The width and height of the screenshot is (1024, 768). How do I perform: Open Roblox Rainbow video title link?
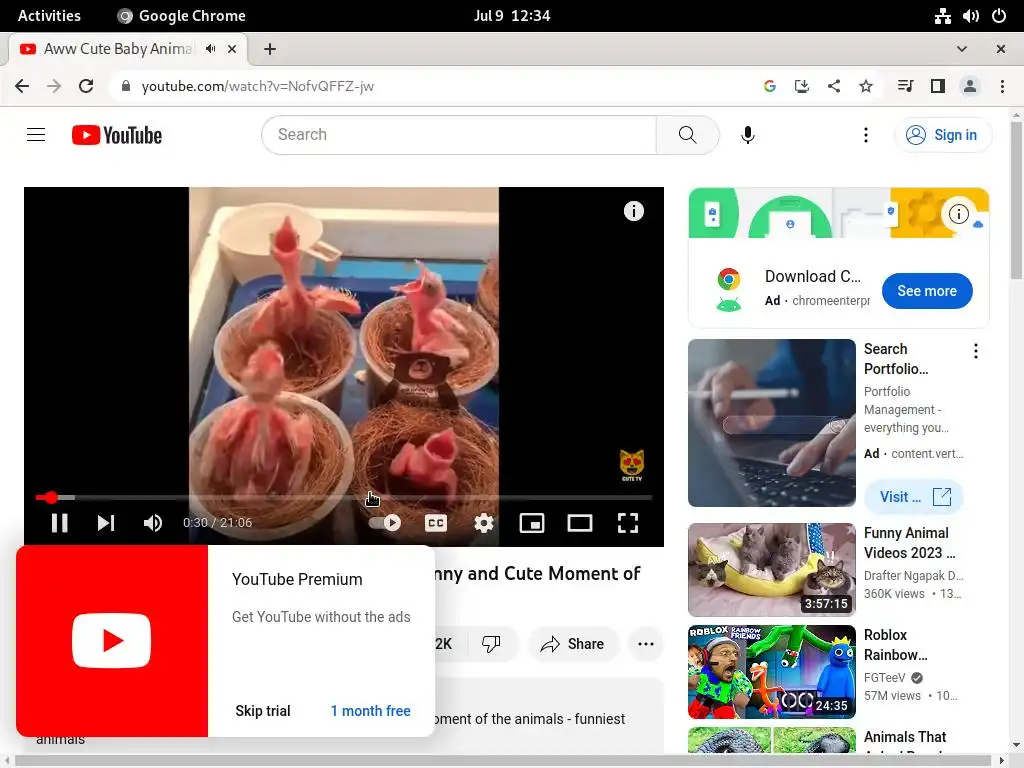895,645
